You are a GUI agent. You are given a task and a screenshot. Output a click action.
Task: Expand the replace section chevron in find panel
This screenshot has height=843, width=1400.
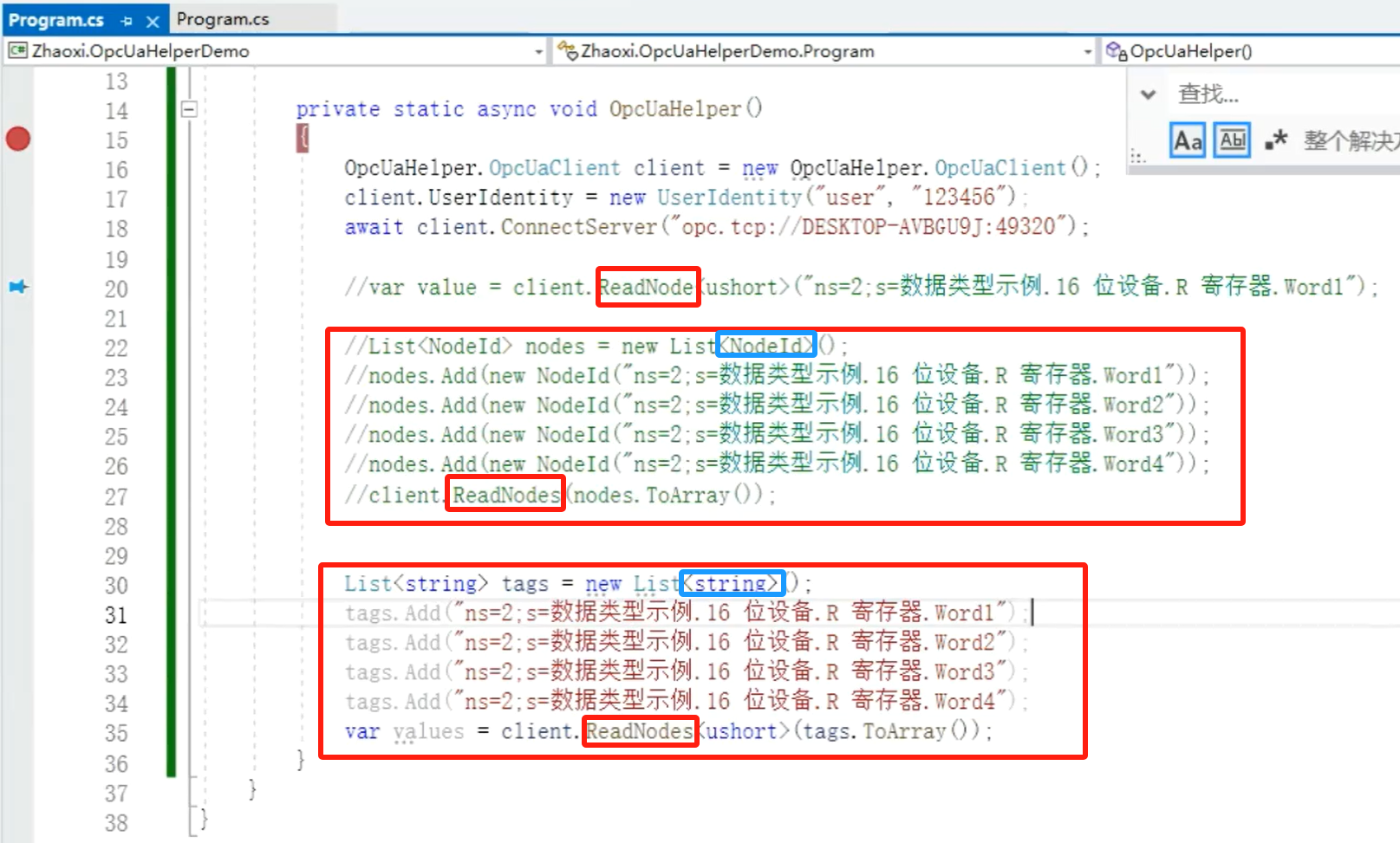(x=1148, y=94)
